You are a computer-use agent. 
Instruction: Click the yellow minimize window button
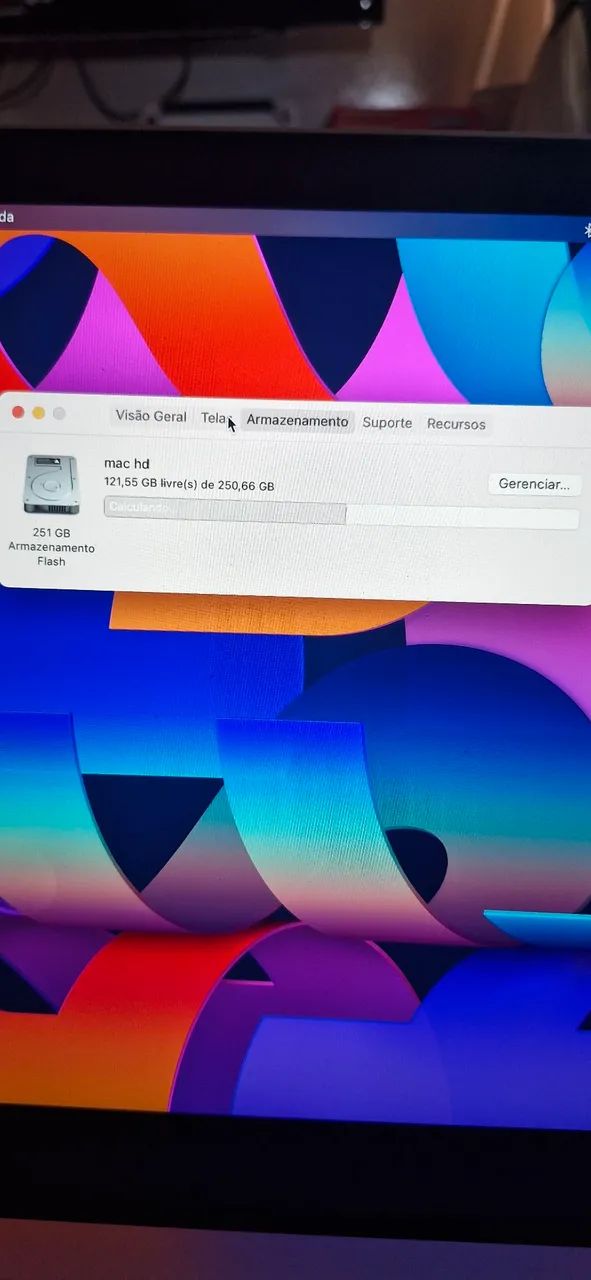(x=39, y=413)
